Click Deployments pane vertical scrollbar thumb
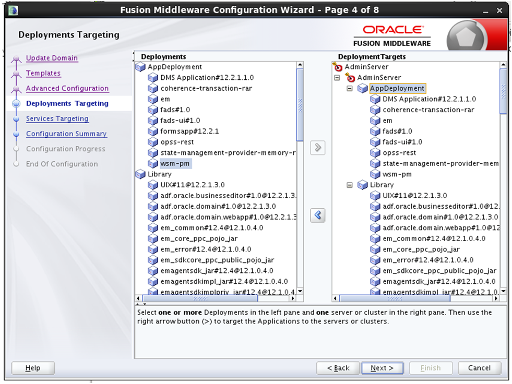512x384 pixels. [300, 105]
